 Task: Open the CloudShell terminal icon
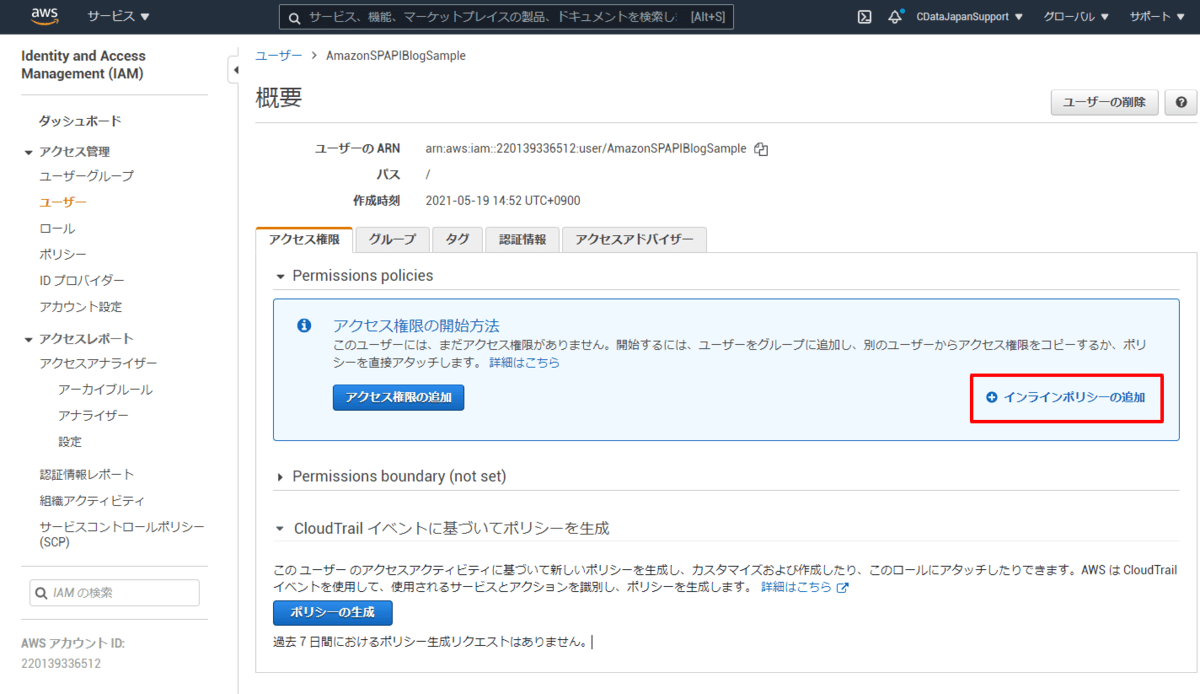pyautogui.click(x=865, y=17)
